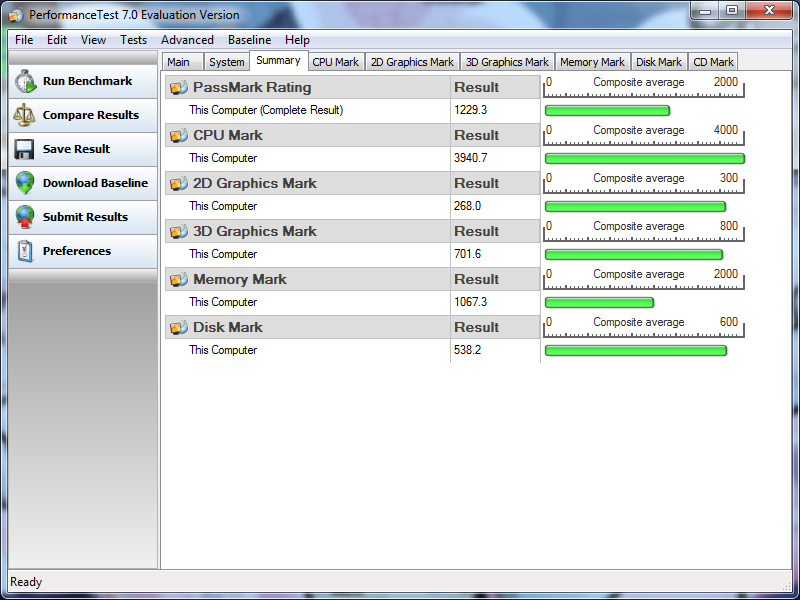The height and width of the screenshot is (600, 800).
Task: Switch to the CPU Mark tab
Action: (336, 62)
